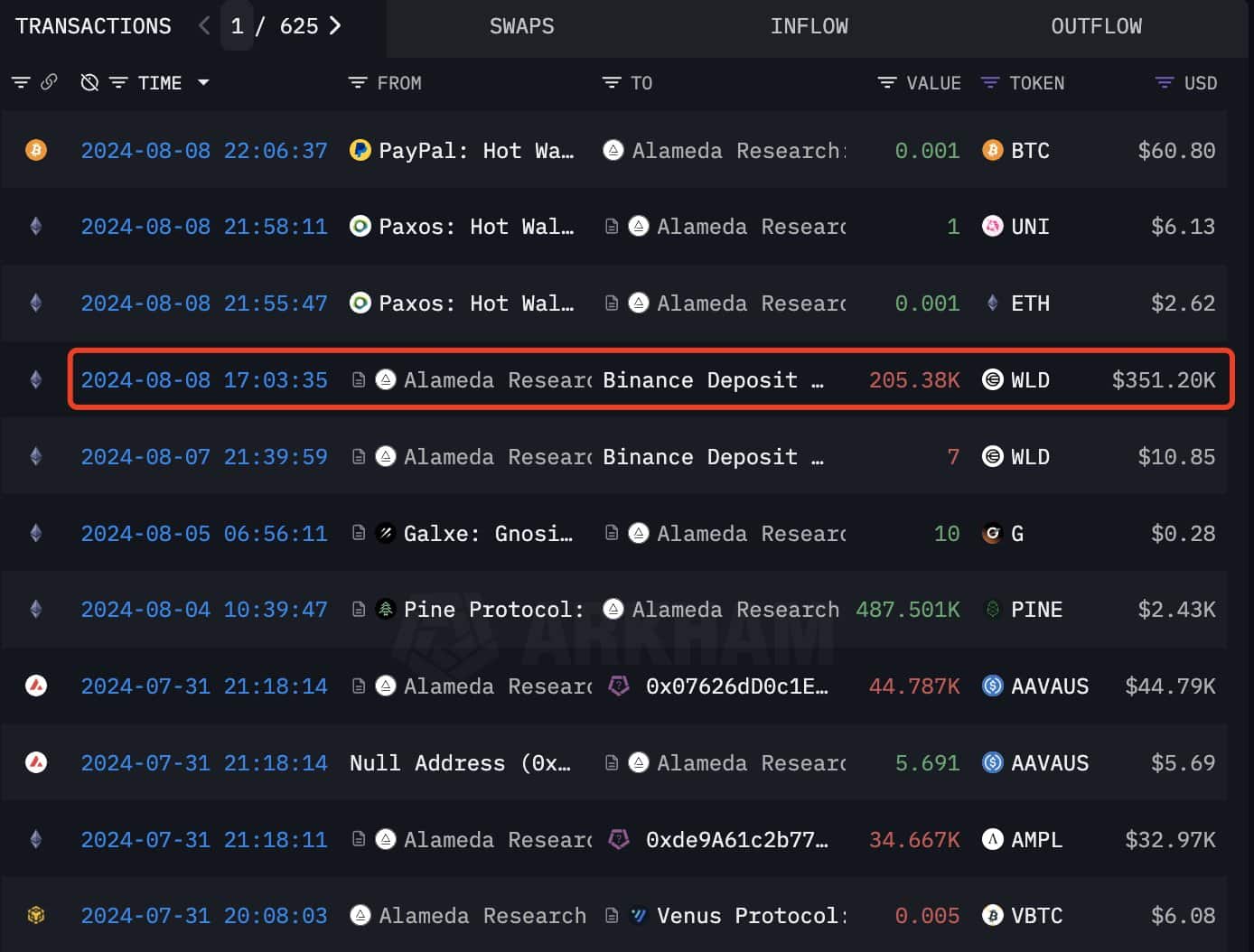Select the TRANSACTIONS tab
1254x952 pixels.
pyautogui.click(x=93, y=26)
